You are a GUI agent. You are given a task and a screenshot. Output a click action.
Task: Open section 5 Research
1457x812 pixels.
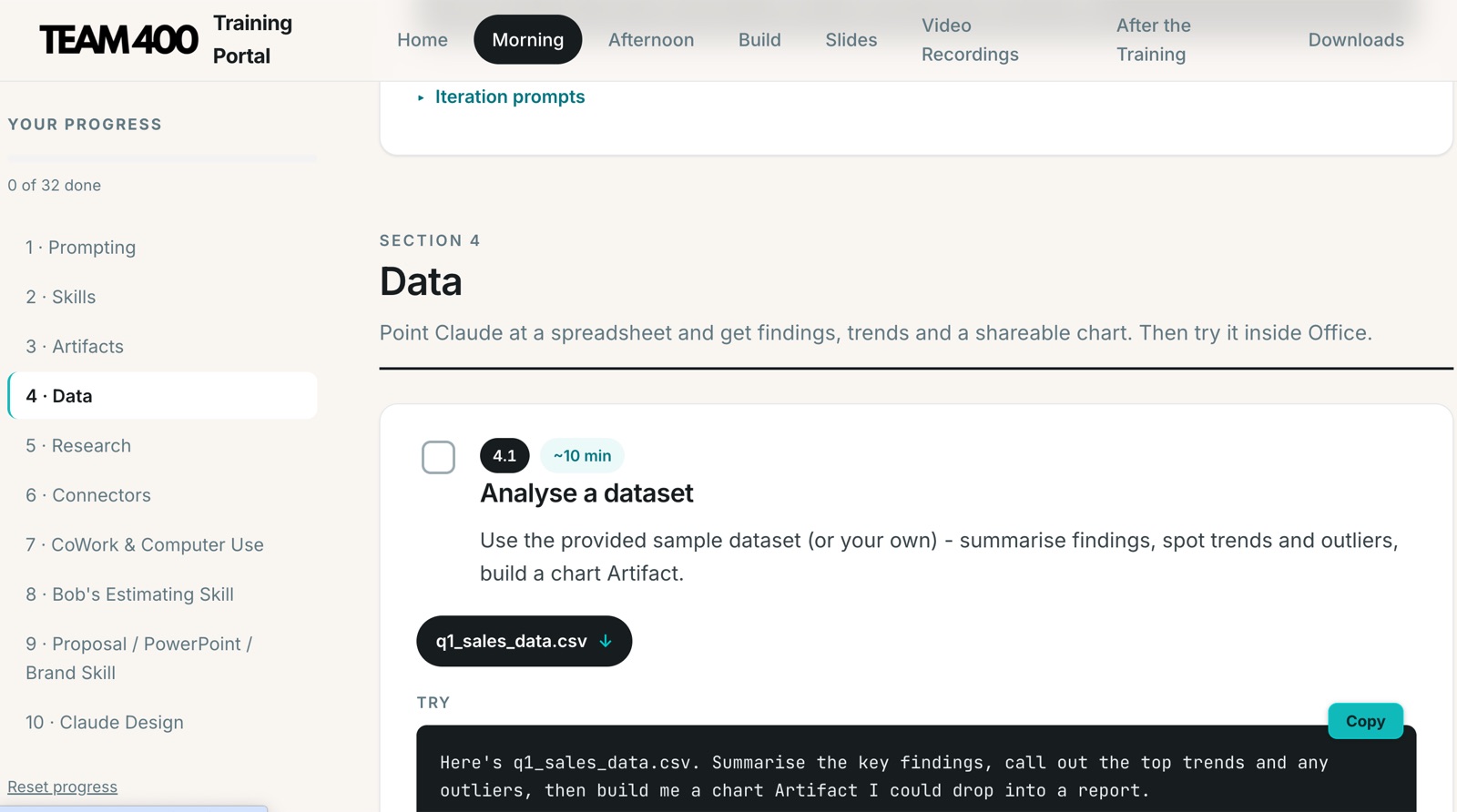162,446
